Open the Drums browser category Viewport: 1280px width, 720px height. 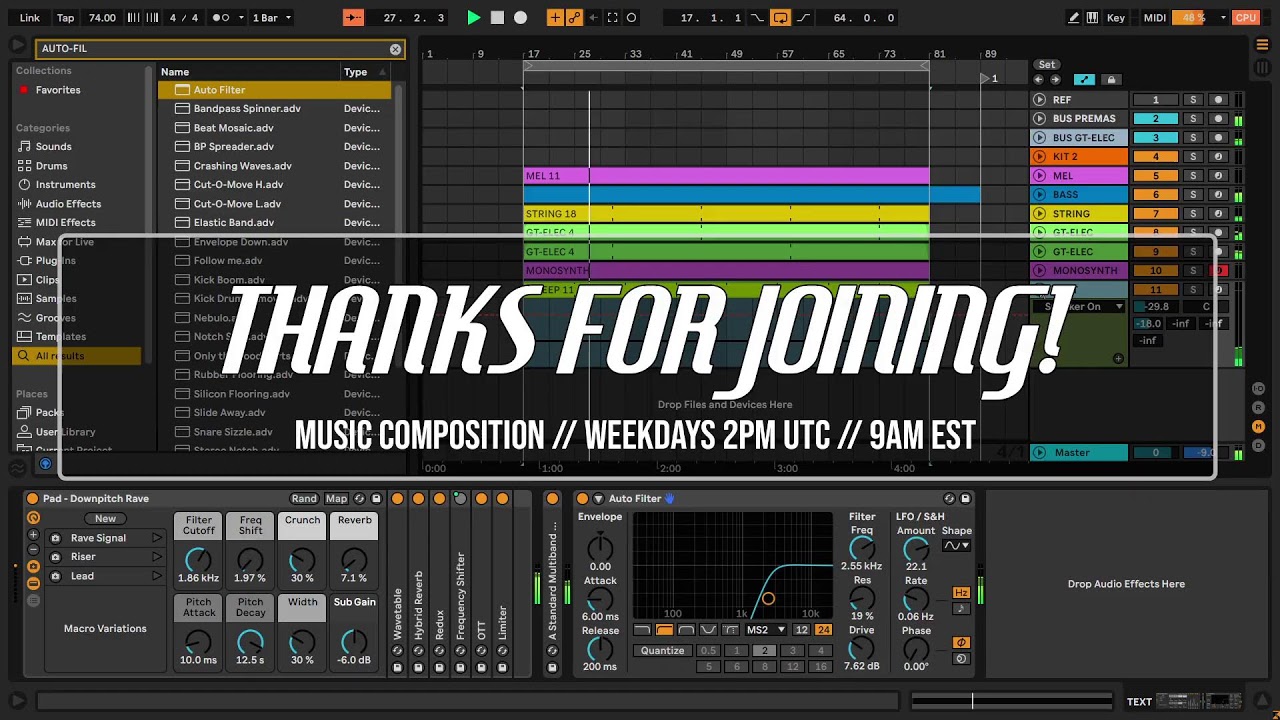click(52, 166)
